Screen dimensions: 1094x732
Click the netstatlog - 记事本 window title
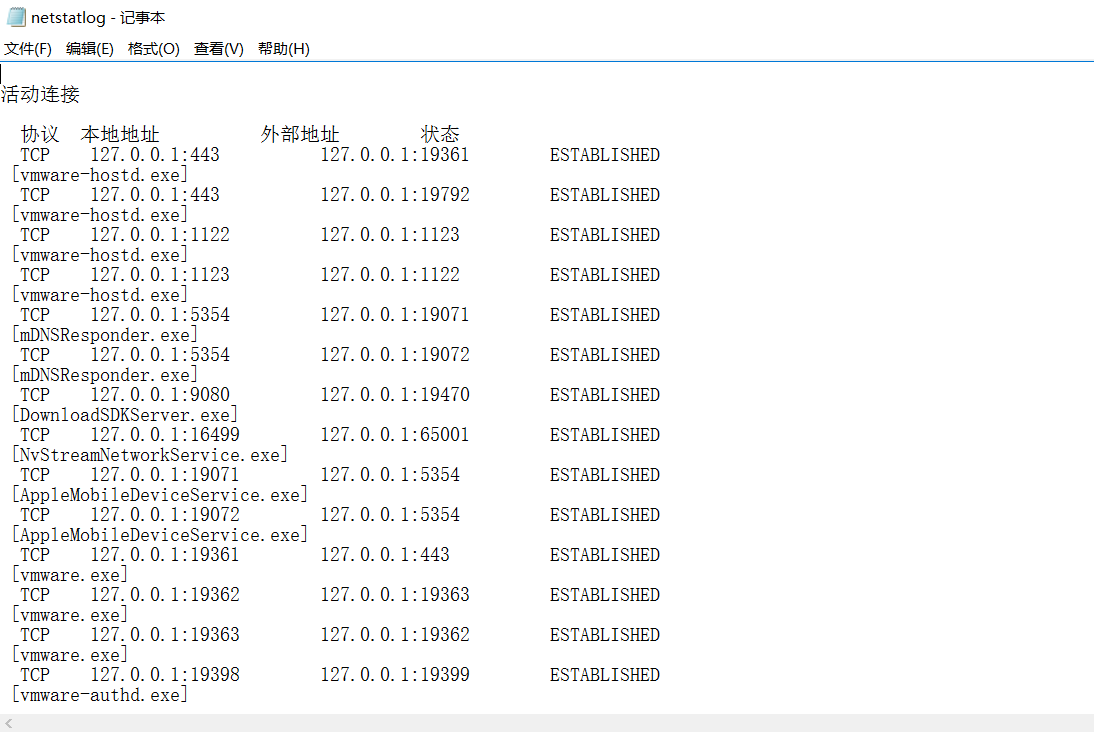98,17
